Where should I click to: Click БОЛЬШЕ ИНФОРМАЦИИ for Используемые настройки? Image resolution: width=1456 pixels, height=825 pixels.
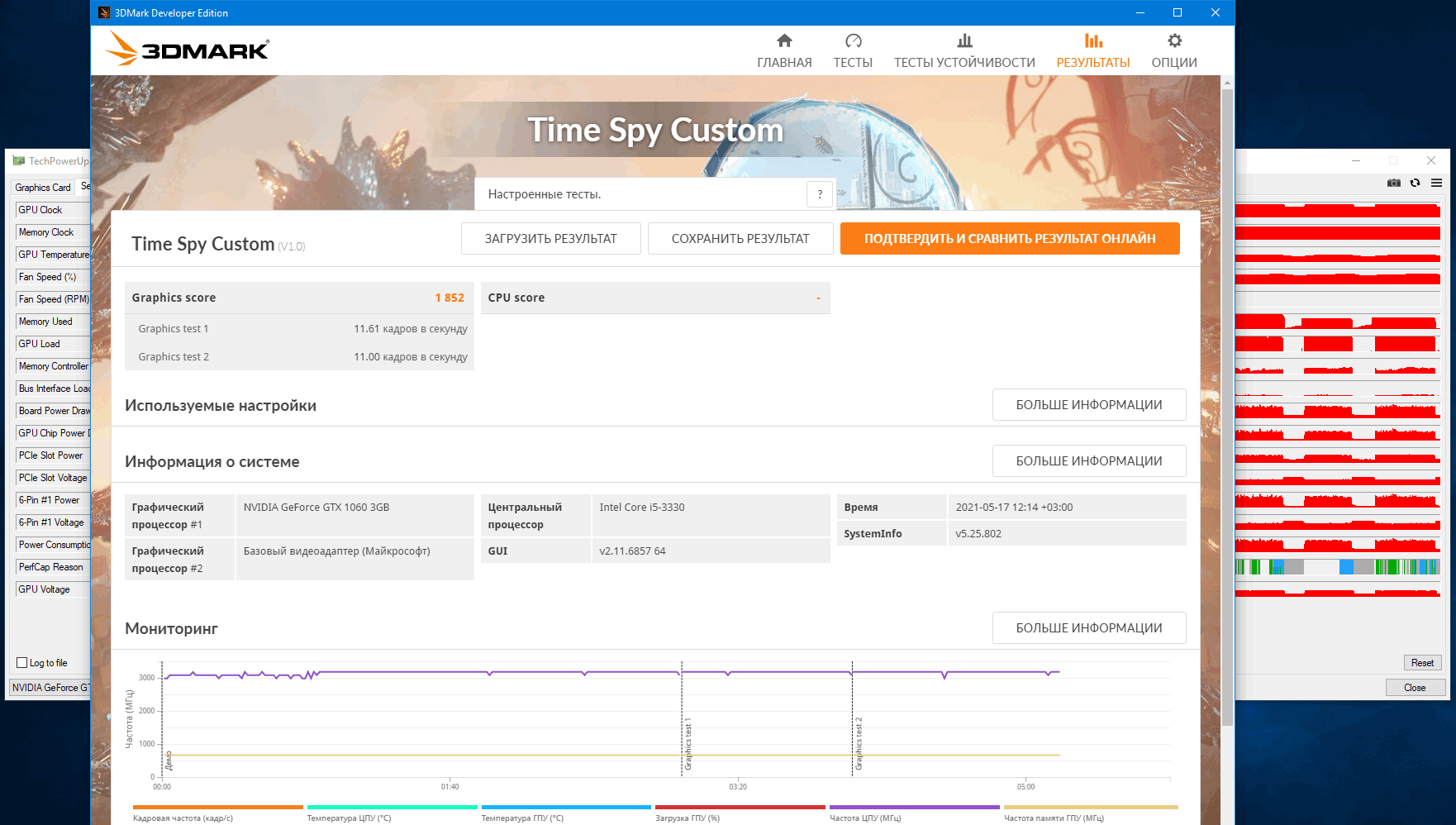click(x=1089, y=405)
